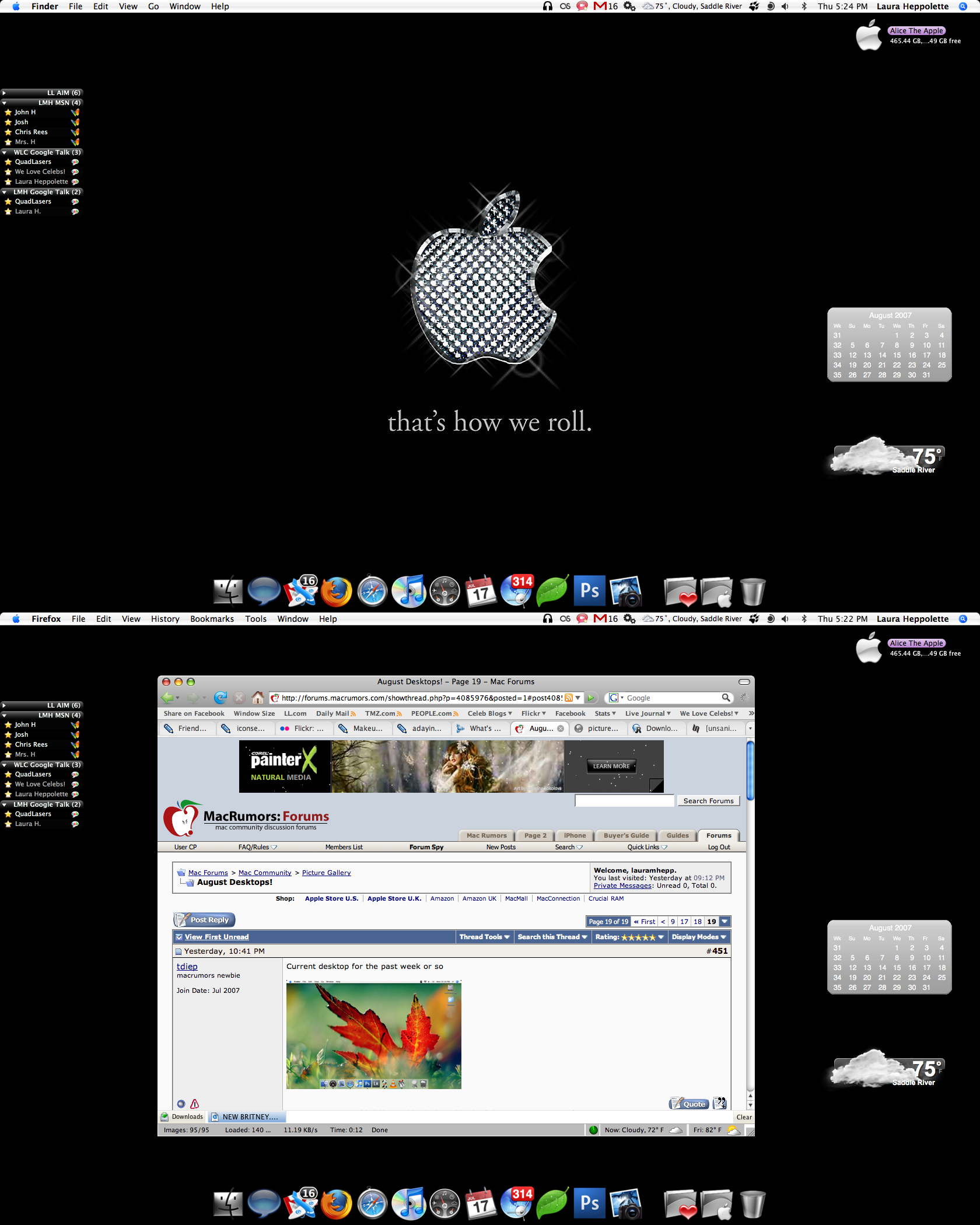The width and height of the screenshot is (980, 1225).
Task: Open Trash in the Dock below the Firefox window
Action: (x=752, y=1204)
